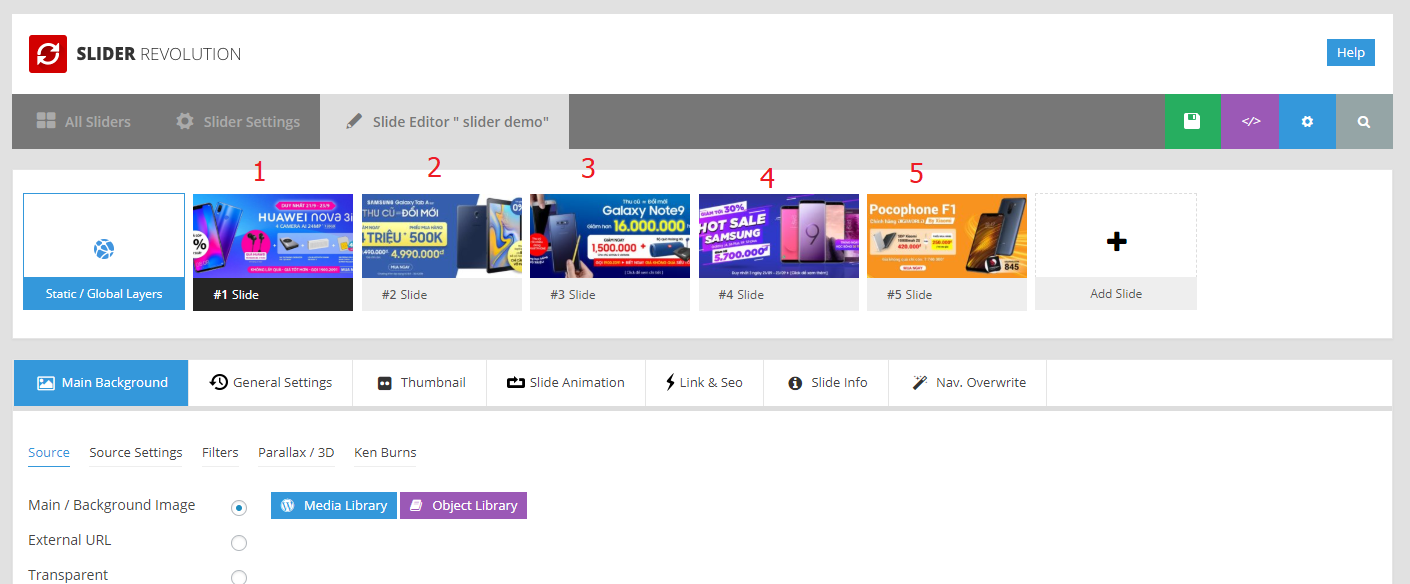The width and height of the screenshot is (1410, 584).
Task: Open the #2 Slide Galaxy Tab thumbnail
Action: (x=442, y=252)
